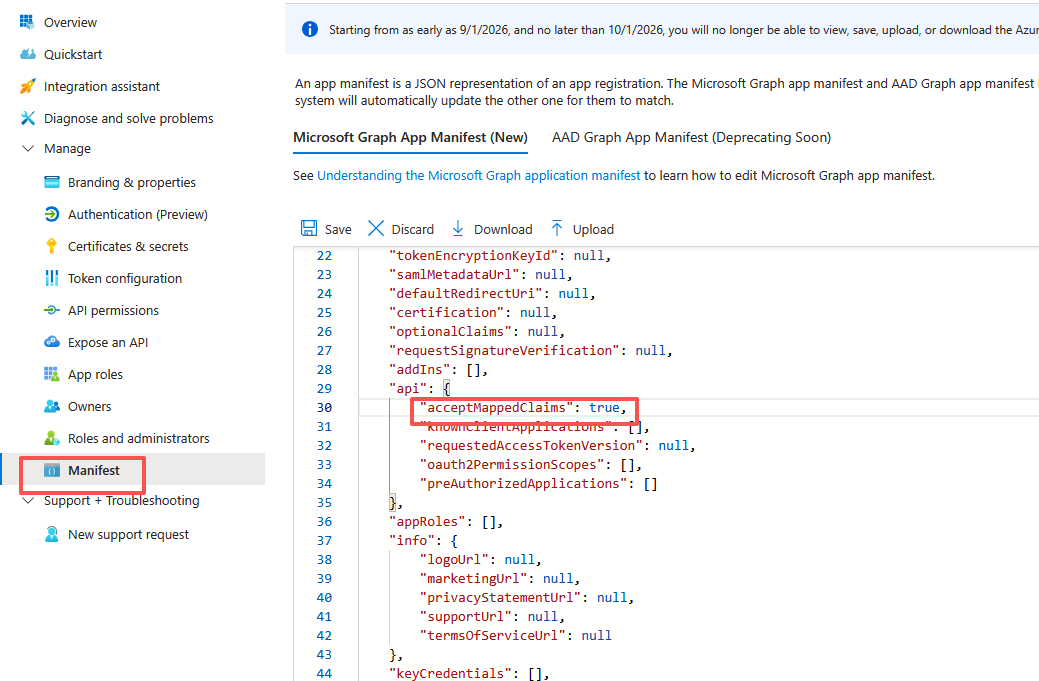Collapse the Manage section chevron

[28, 148]
